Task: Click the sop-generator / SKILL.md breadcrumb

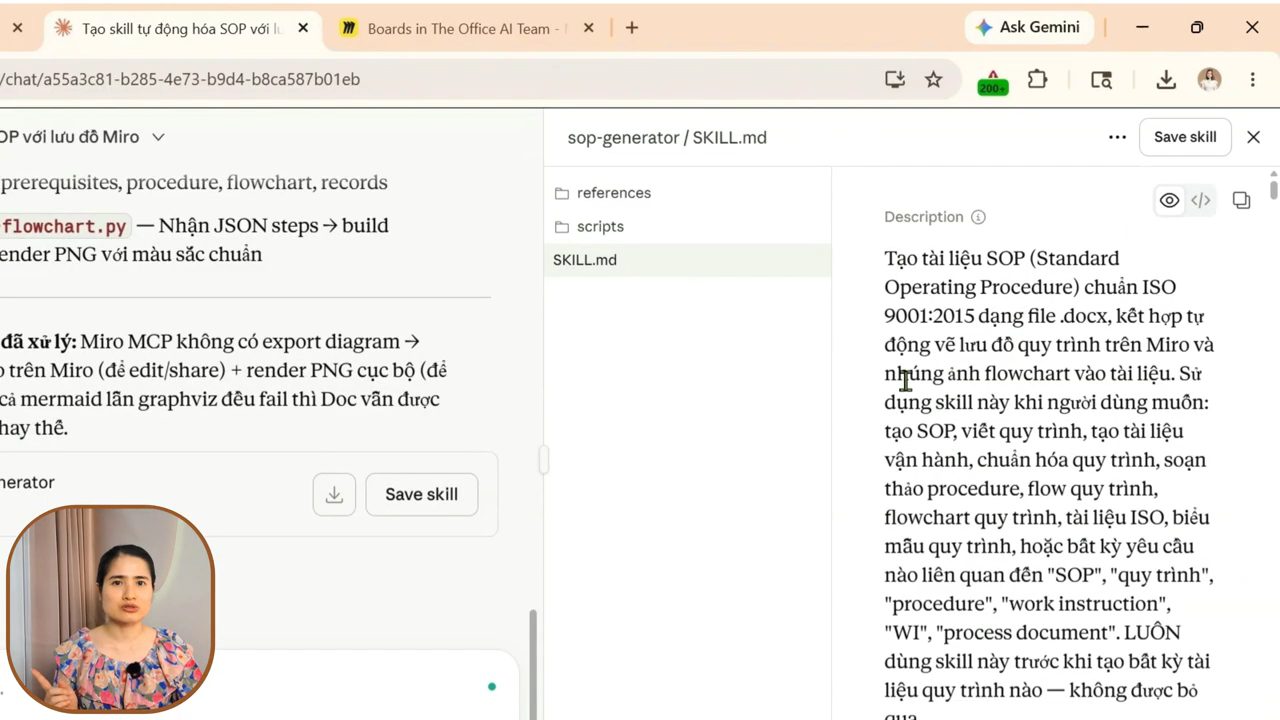Action: pyautogui.click(x=667, y=138)
